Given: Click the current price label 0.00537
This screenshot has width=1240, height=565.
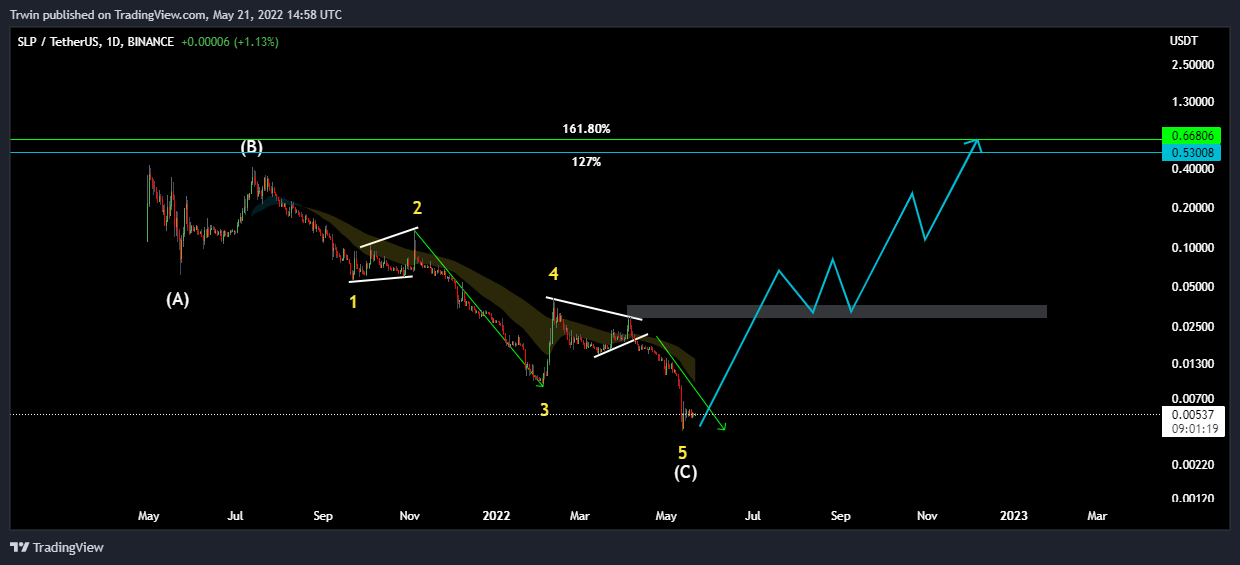Looking at the screenshot, I should pos(1192,413).
